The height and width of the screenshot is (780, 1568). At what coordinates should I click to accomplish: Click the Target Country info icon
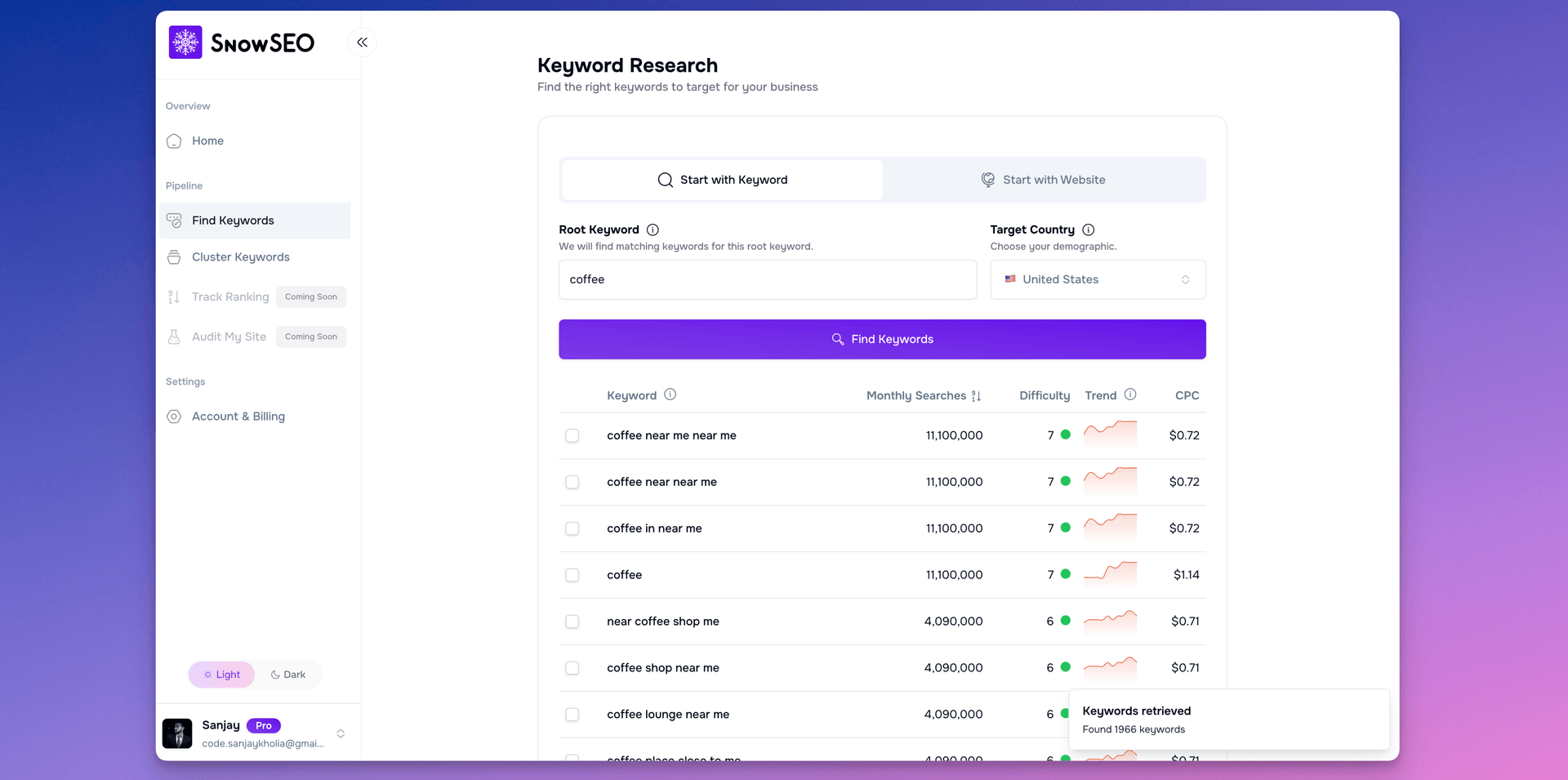point(1088,230)
